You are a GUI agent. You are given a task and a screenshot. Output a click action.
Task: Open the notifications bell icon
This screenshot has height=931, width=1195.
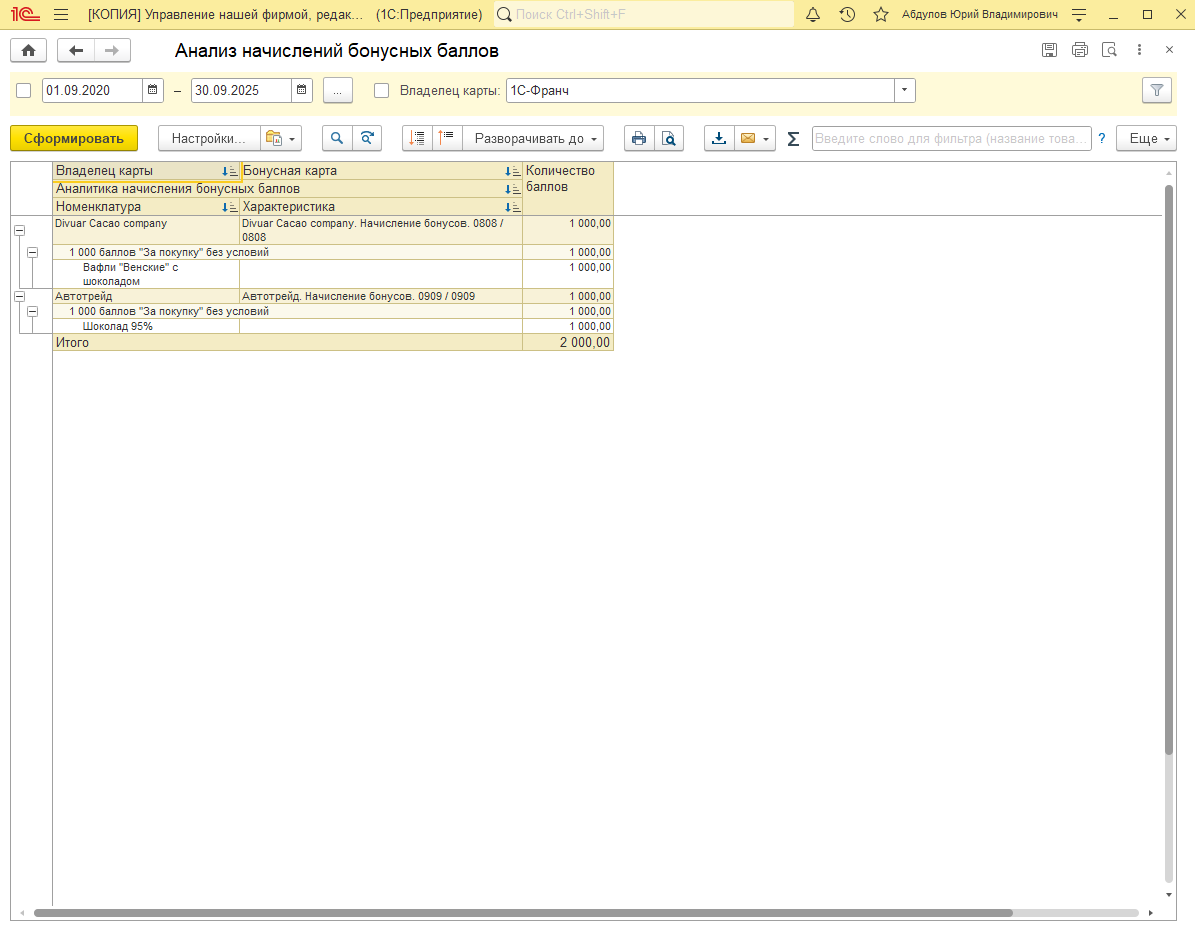point(813,14)
